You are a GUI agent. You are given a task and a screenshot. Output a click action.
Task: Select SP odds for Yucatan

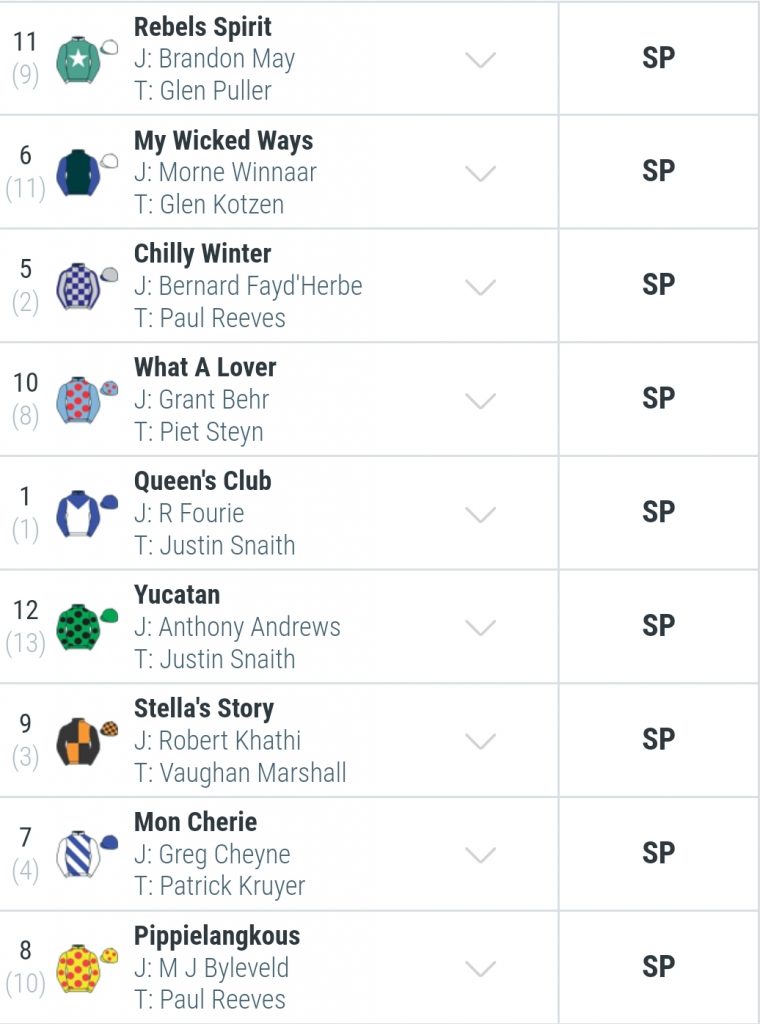(659, 626)
